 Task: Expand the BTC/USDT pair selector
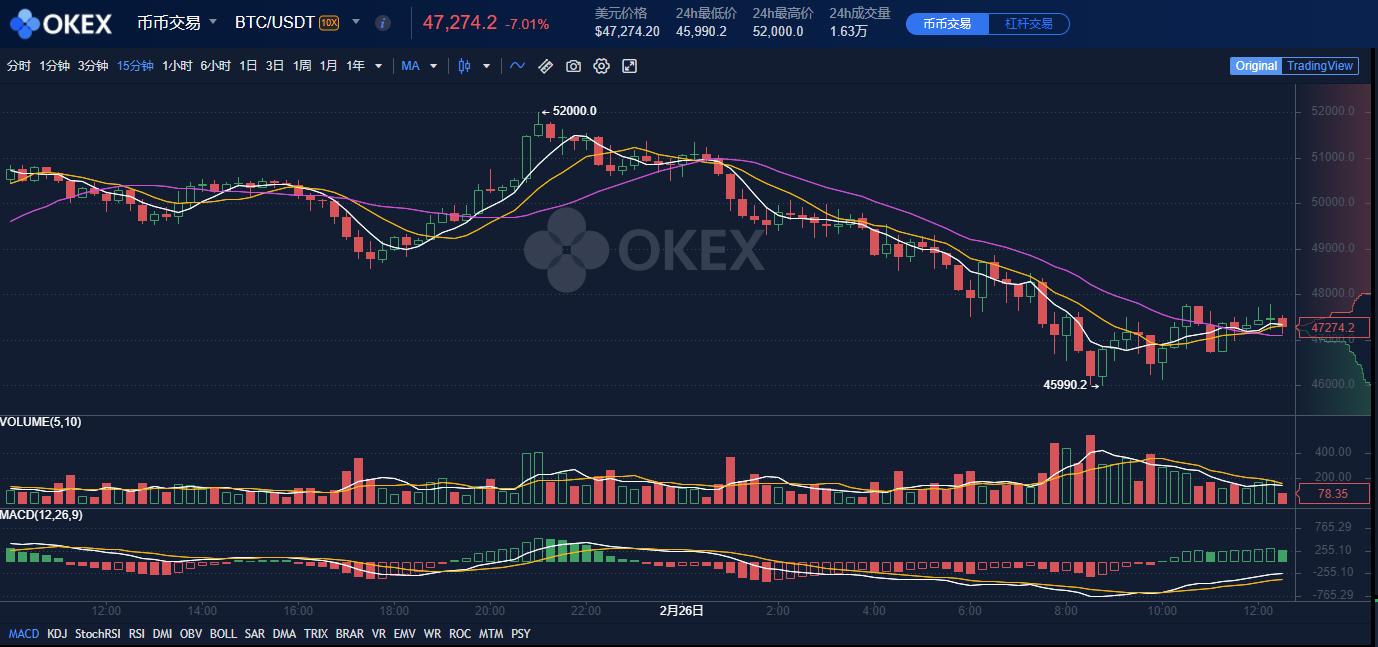pyautogui.click(x=355, y=22)
